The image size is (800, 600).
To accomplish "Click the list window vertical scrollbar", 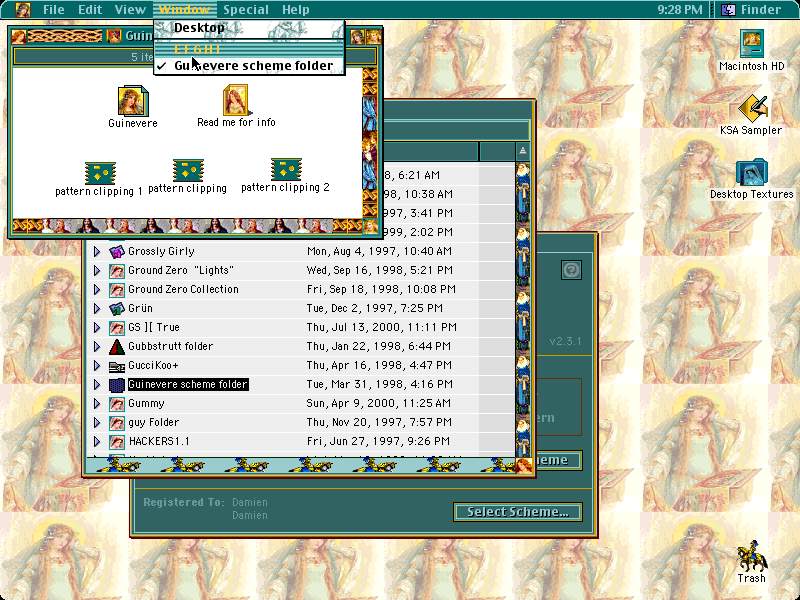I will (523, 310).
